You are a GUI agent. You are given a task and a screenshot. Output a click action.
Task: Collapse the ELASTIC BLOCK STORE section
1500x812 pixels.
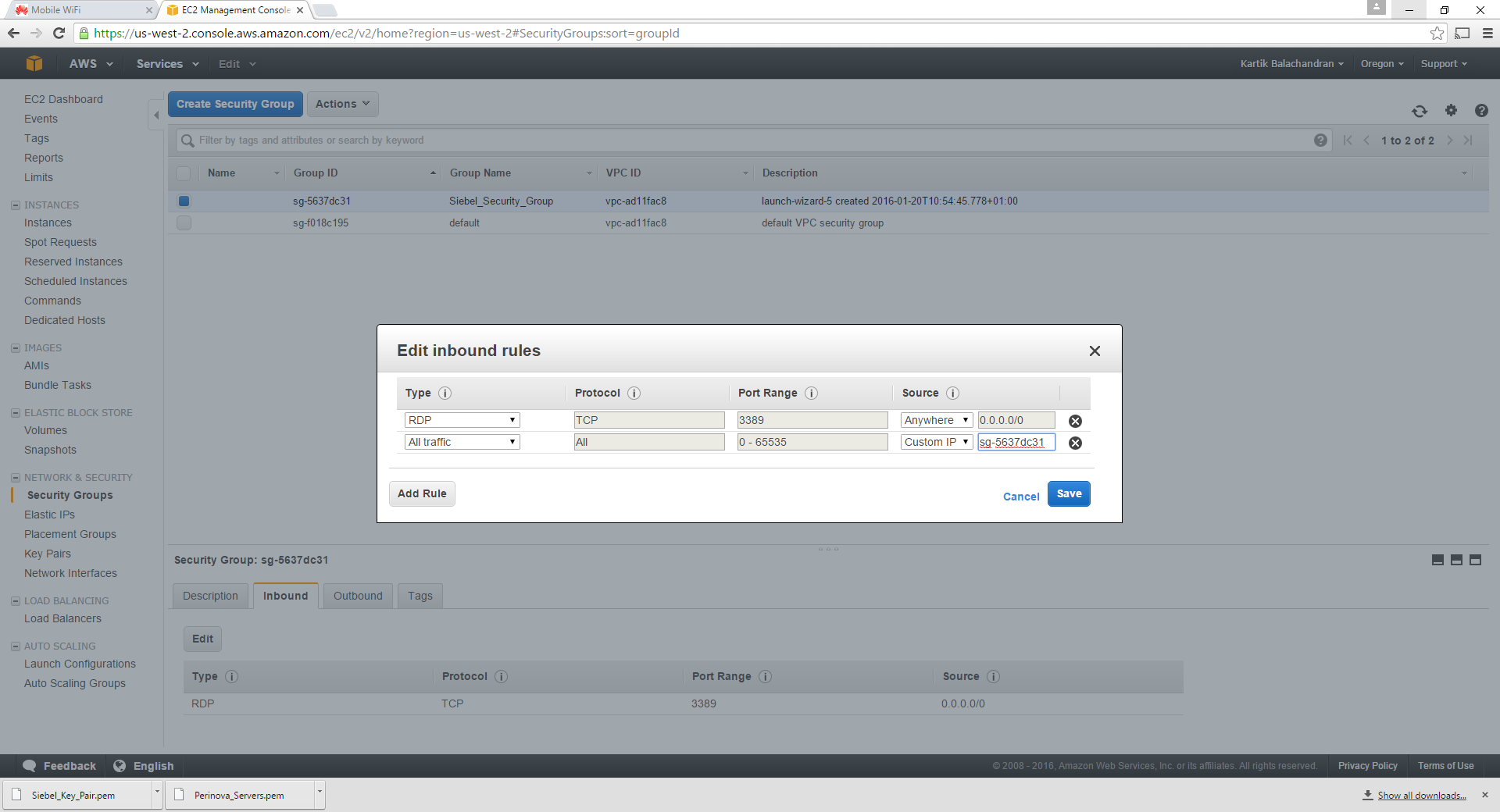pos(16,413)
